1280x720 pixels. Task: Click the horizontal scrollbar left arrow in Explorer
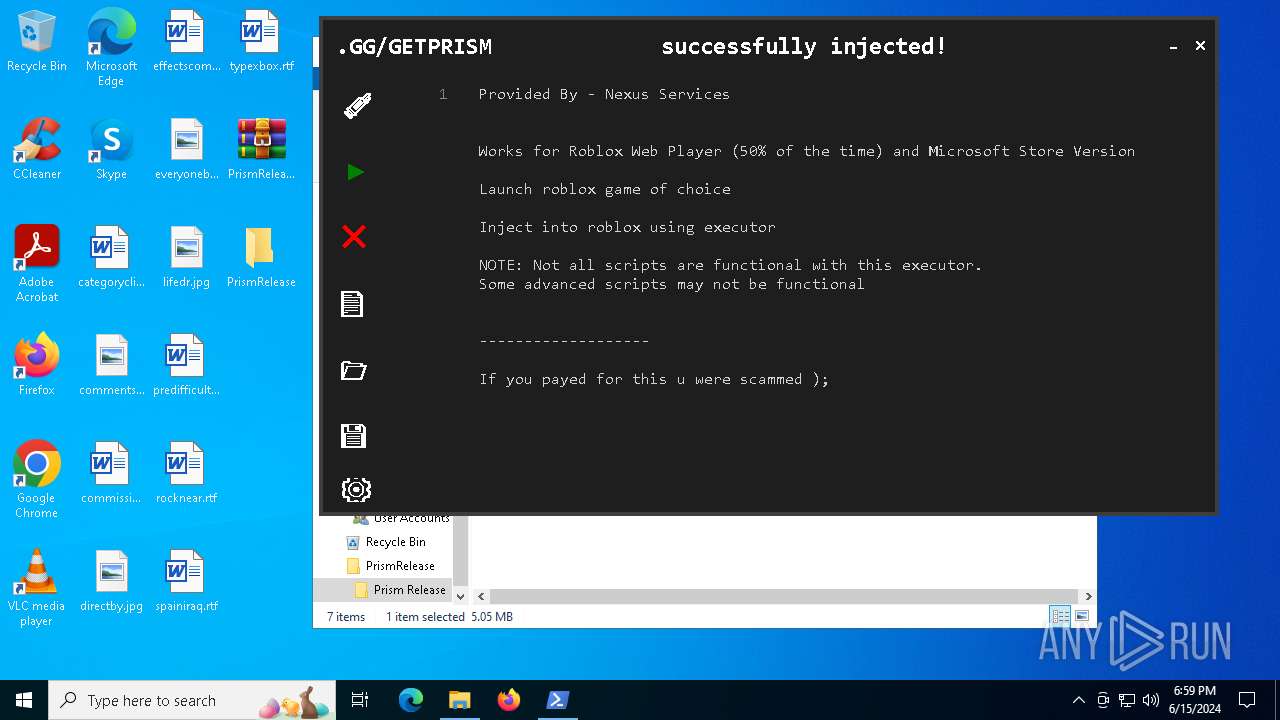481,596
